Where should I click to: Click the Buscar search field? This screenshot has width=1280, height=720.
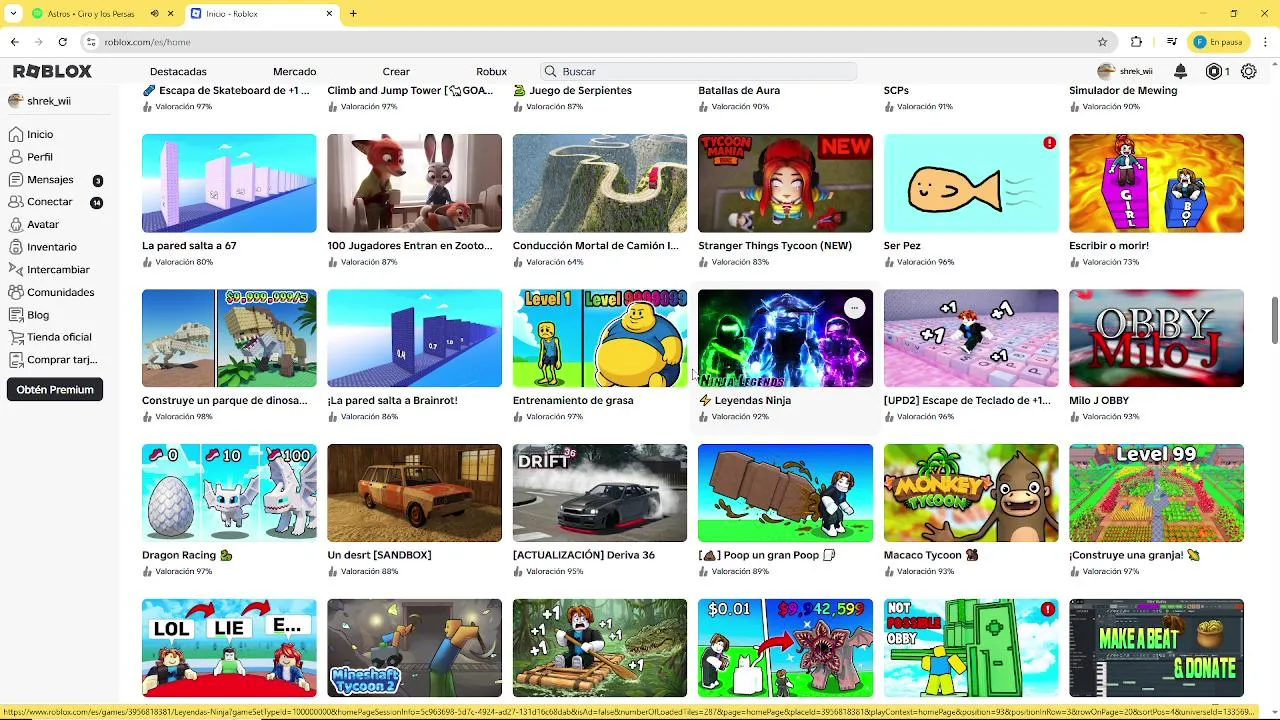coord(699,71)
